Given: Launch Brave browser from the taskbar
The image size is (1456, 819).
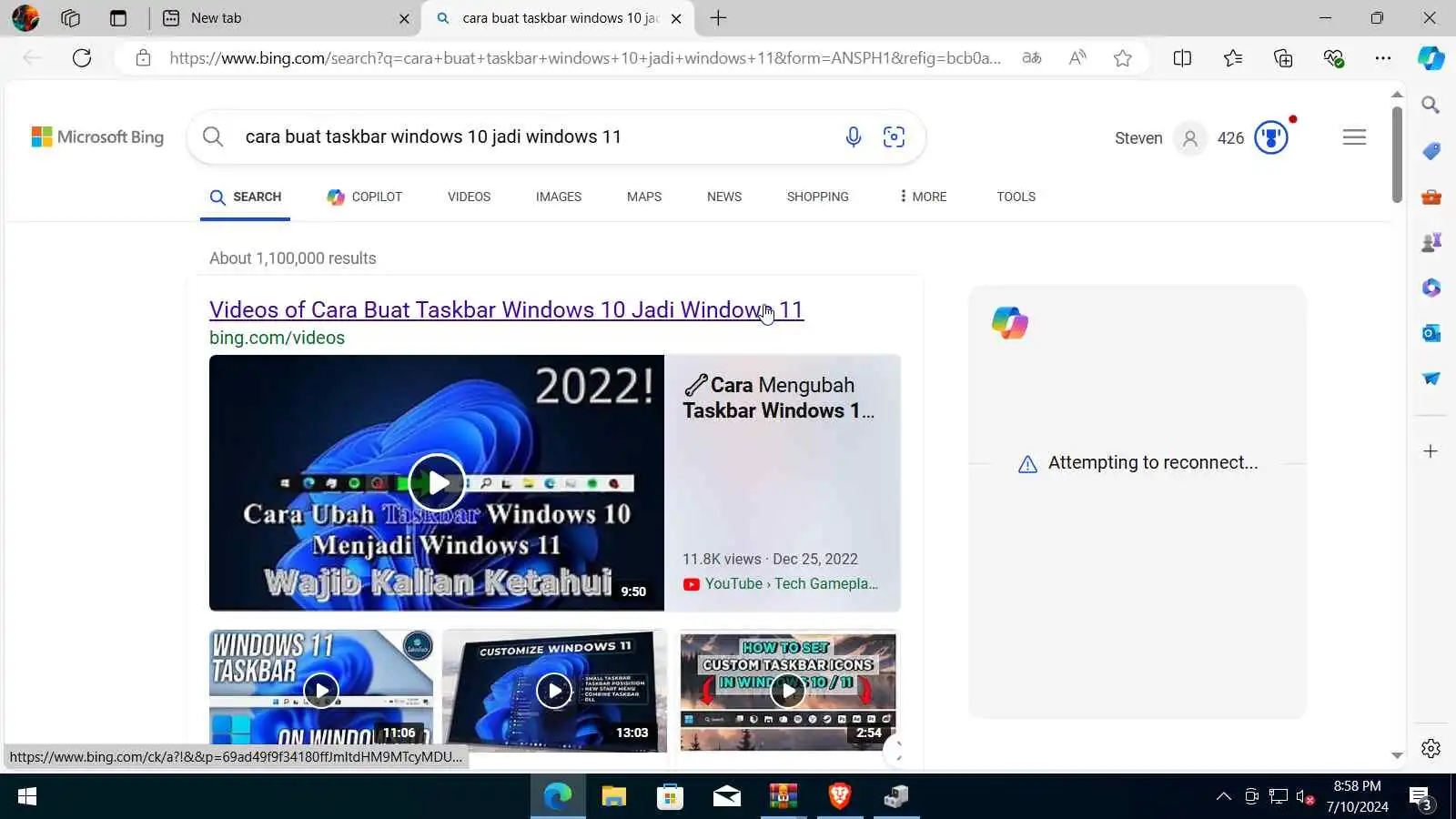Looking at the screenshot, I should 839,797.
